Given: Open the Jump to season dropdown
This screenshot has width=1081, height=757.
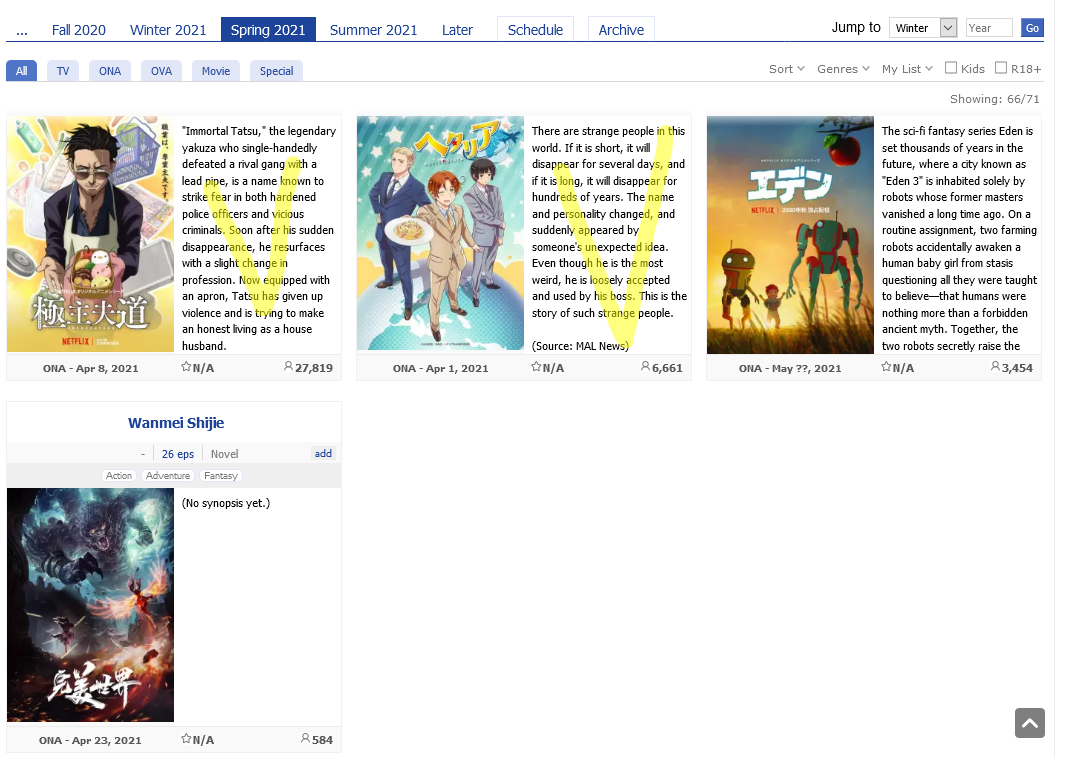Looking at the screenshot, I should (x=923, y=28).
